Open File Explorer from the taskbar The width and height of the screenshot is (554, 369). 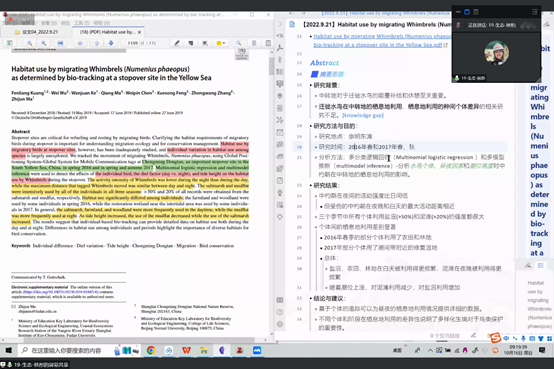[x=204, y=350]
